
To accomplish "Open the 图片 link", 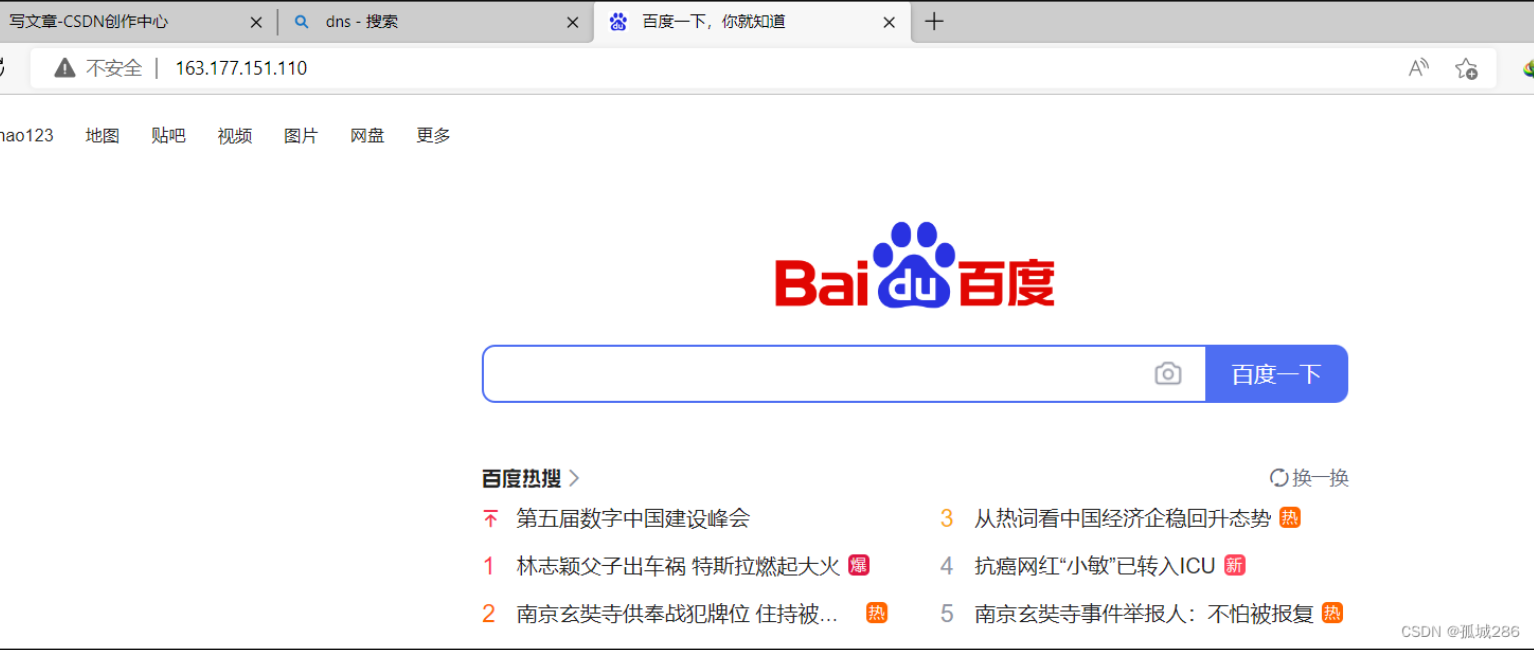I will [x=301, y=135].
